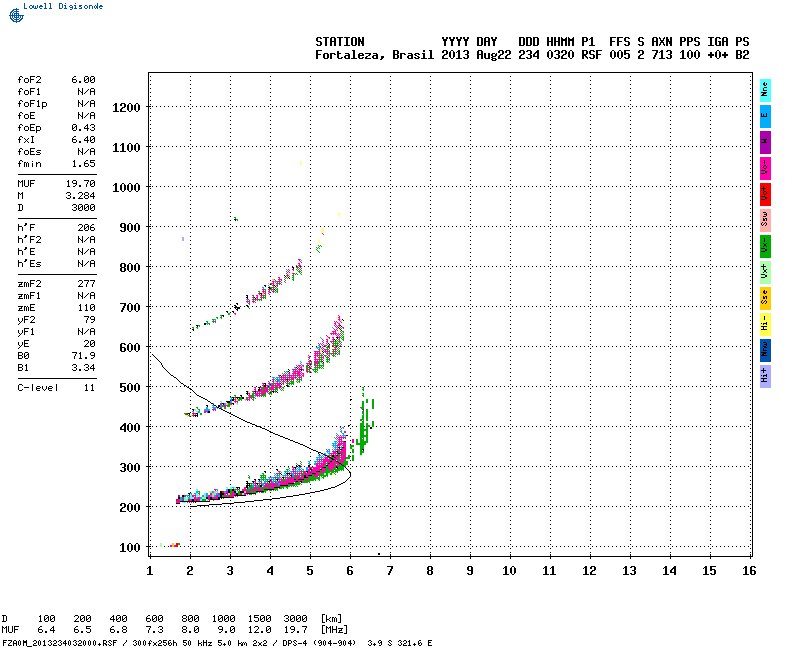Click the Lowell Digisonde globe logo
800x650 pixels.
click(16, 15)
